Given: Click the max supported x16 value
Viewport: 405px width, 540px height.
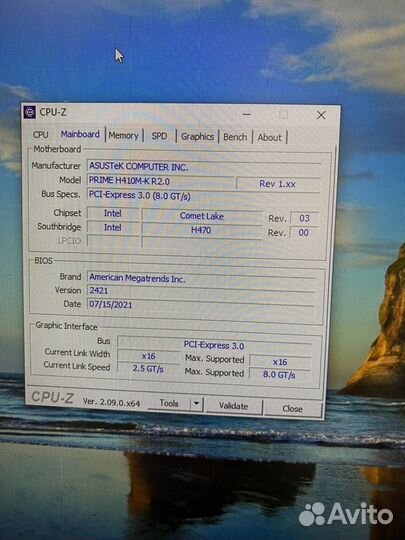Looking at the screenshot, I should [280, 362].
